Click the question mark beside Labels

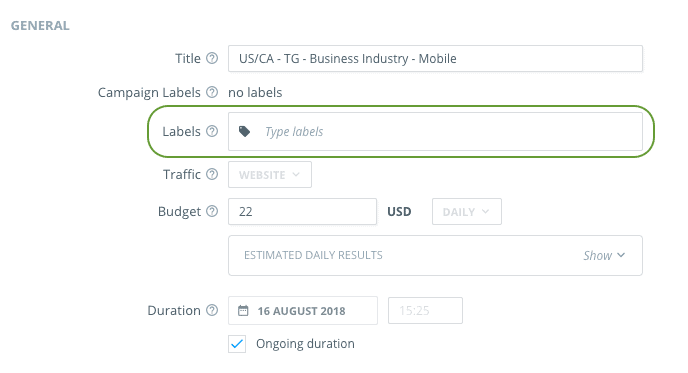point(212,131)
